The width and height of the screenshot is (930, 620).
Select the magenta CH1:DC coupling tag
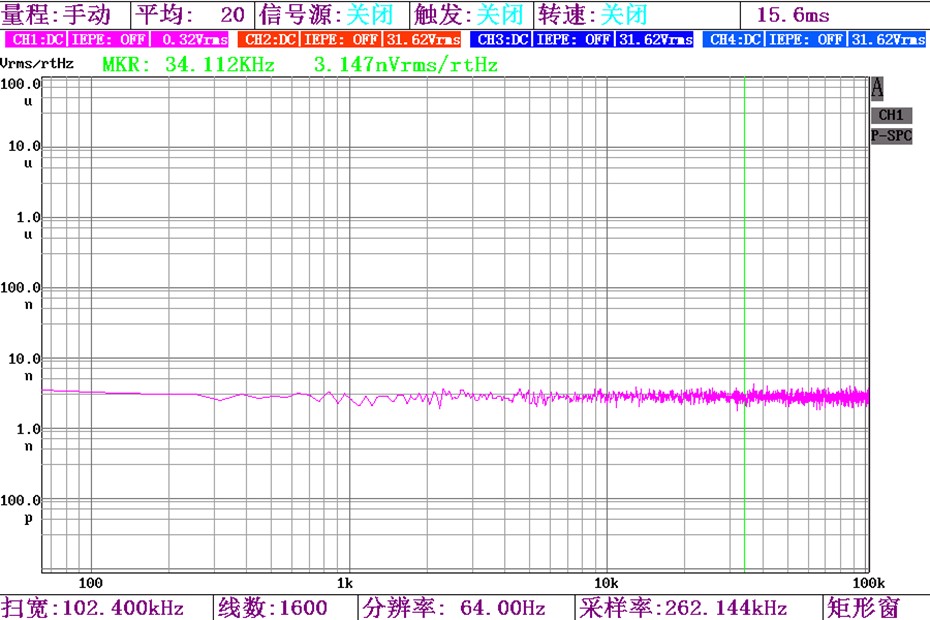pyautogui.click(x=37, y=40)
